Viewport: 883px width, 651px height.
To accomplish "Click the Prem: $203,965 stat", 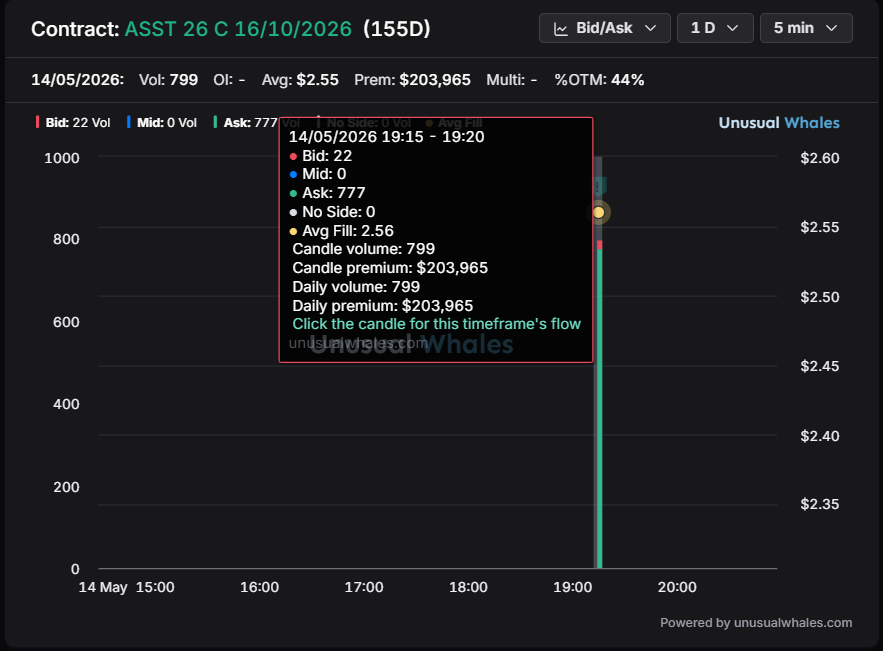I will click(x=412, y=80).
